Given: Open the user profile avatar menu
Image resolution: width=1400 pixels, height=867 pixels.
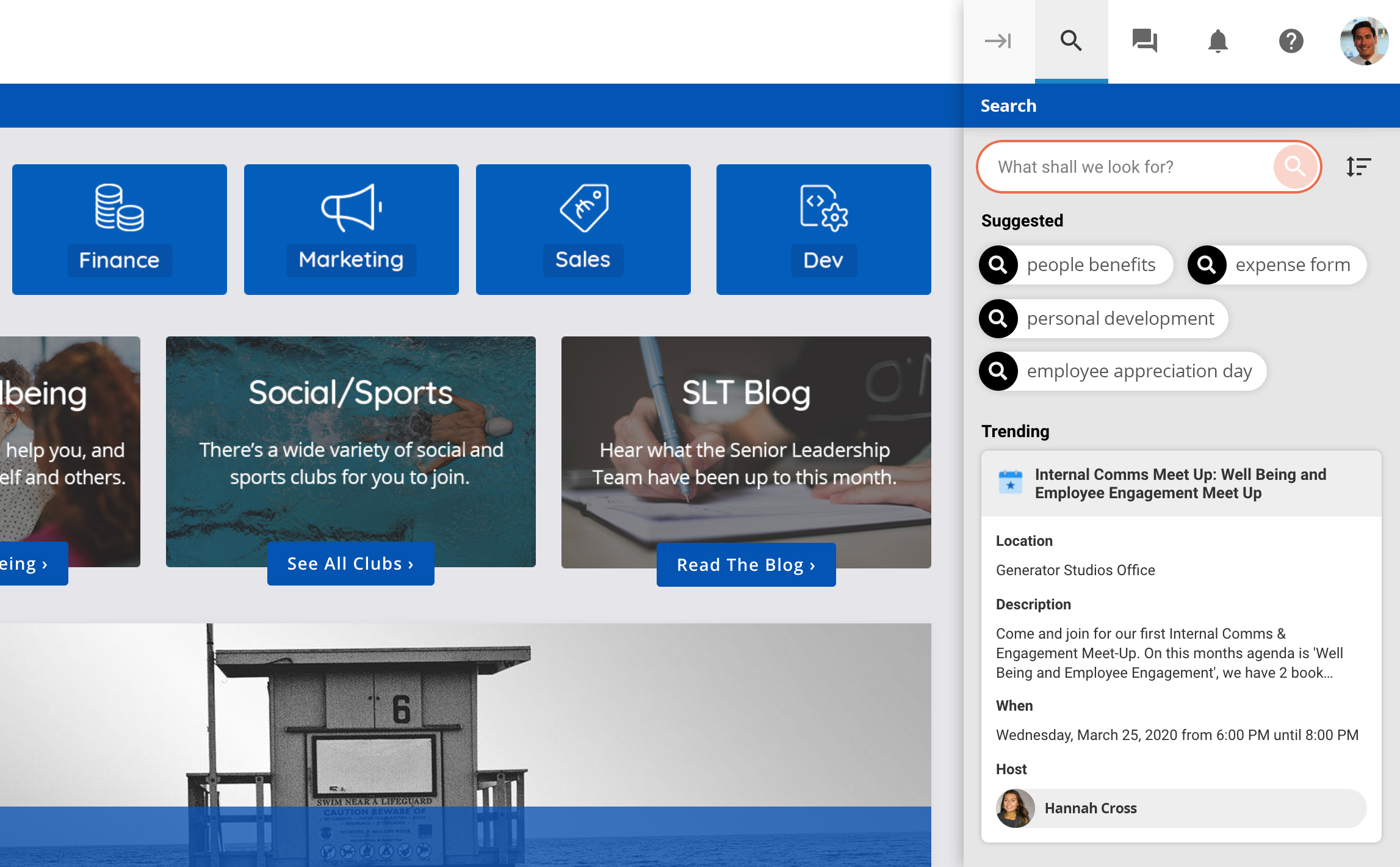Looking at the screenshot, I should [1364, 41].
